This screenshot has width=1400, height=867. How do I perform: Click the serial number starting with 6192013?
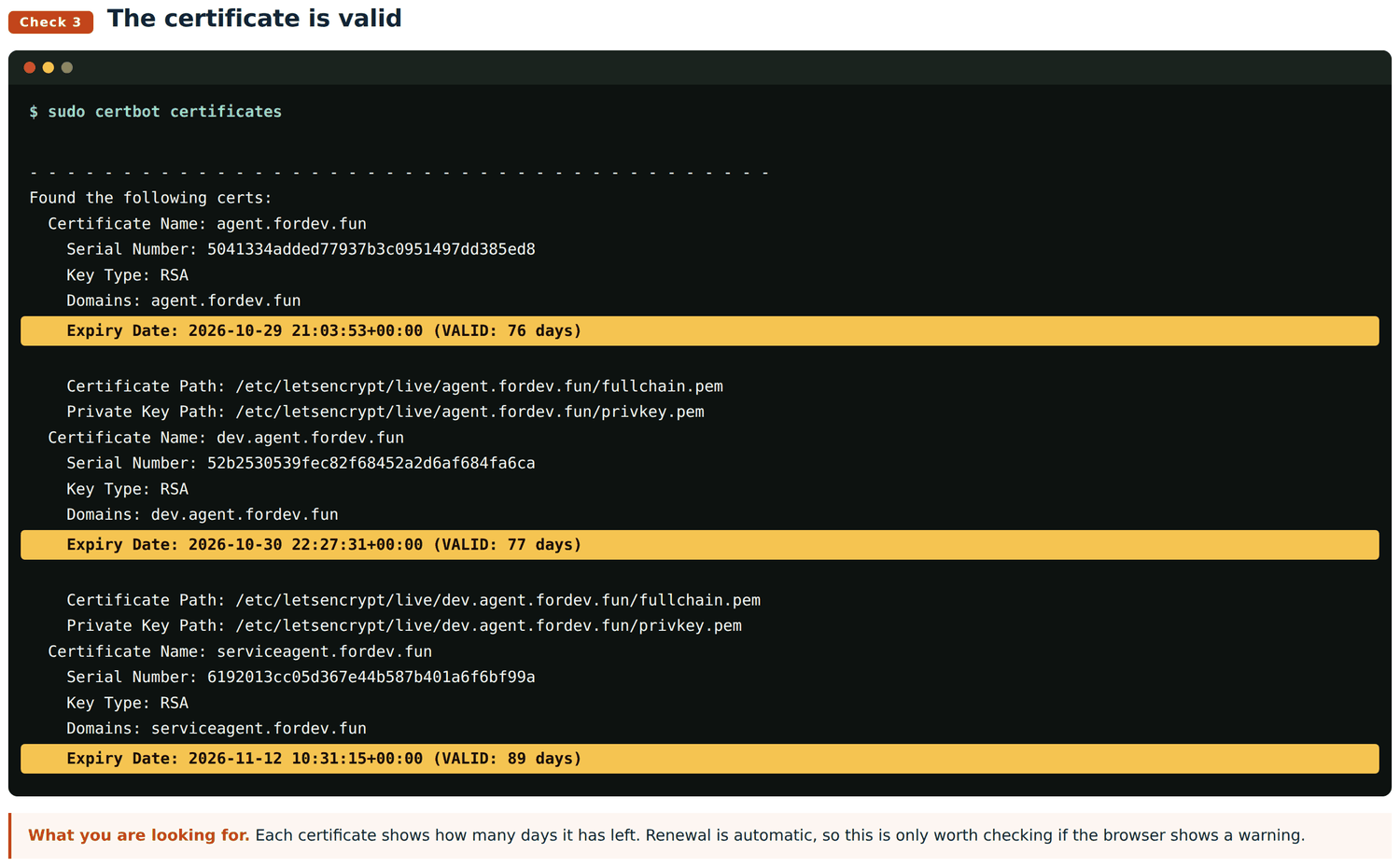[x=371, y=677]
